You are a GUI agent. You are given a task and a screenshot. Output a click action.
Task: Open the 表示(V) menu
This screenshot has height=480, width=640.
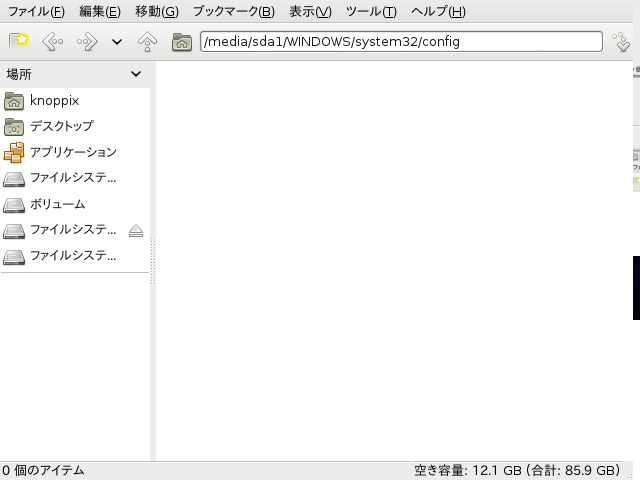coord(310,11)
